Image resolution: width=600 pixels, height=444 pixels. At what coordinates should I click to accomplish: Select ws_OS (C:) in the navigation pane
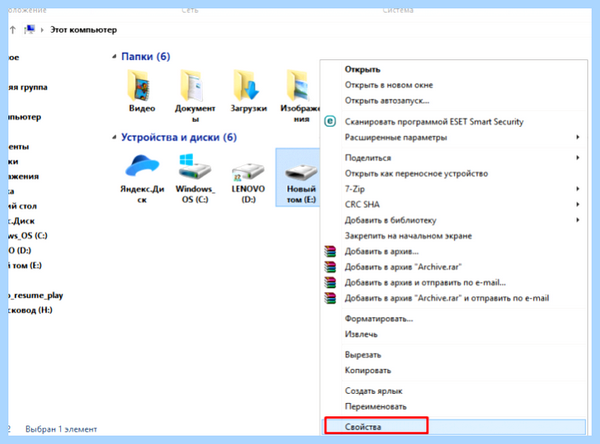click(28, 235)
